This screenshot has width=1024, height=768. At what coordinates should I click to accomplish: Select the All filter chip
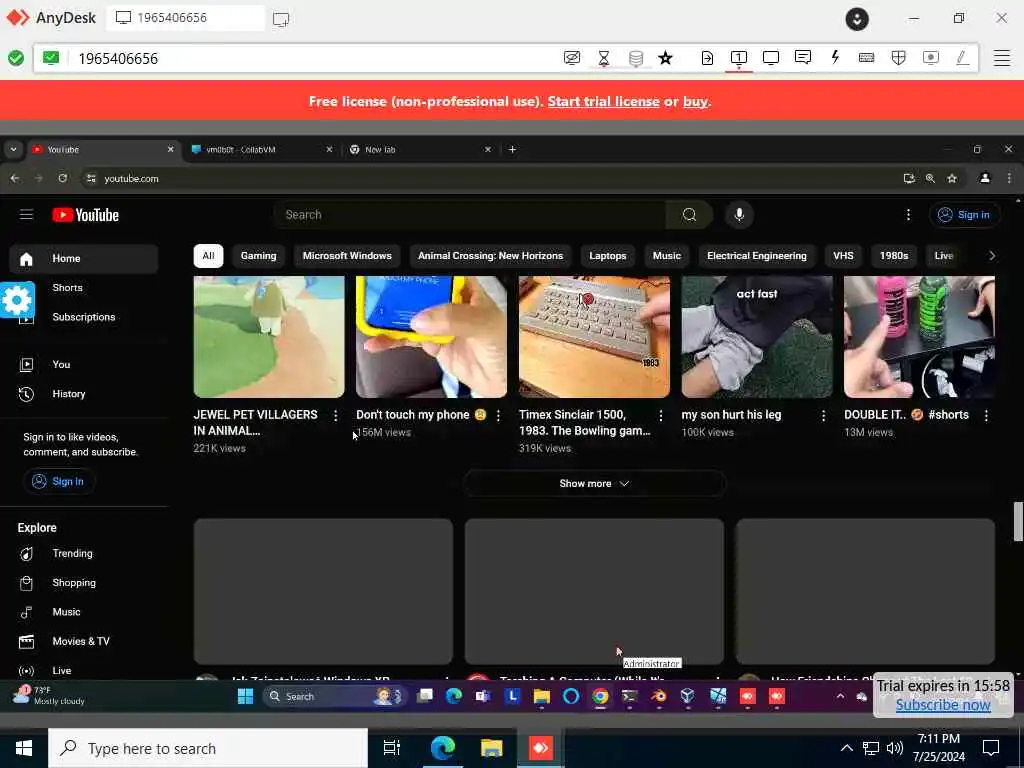click(208, 256)
